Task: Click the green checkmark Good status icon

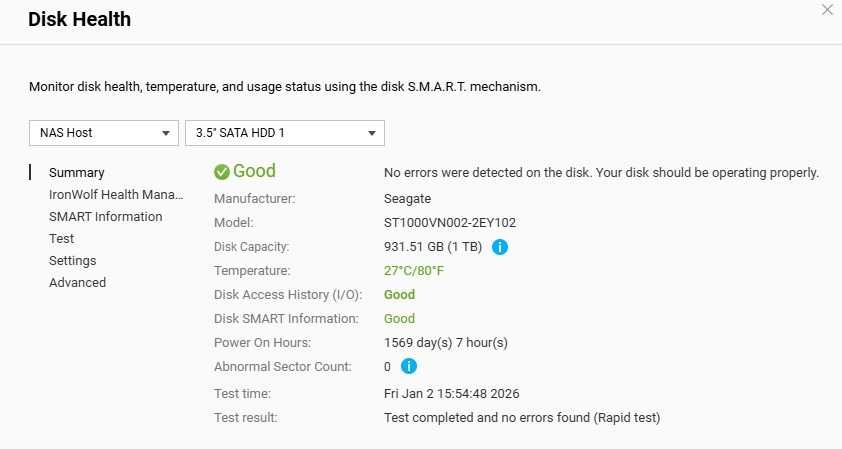Action: tap(222, 172)
